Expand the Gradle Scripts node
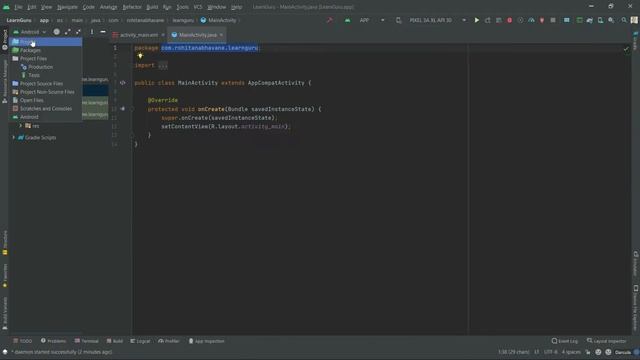 pos(14,138)
